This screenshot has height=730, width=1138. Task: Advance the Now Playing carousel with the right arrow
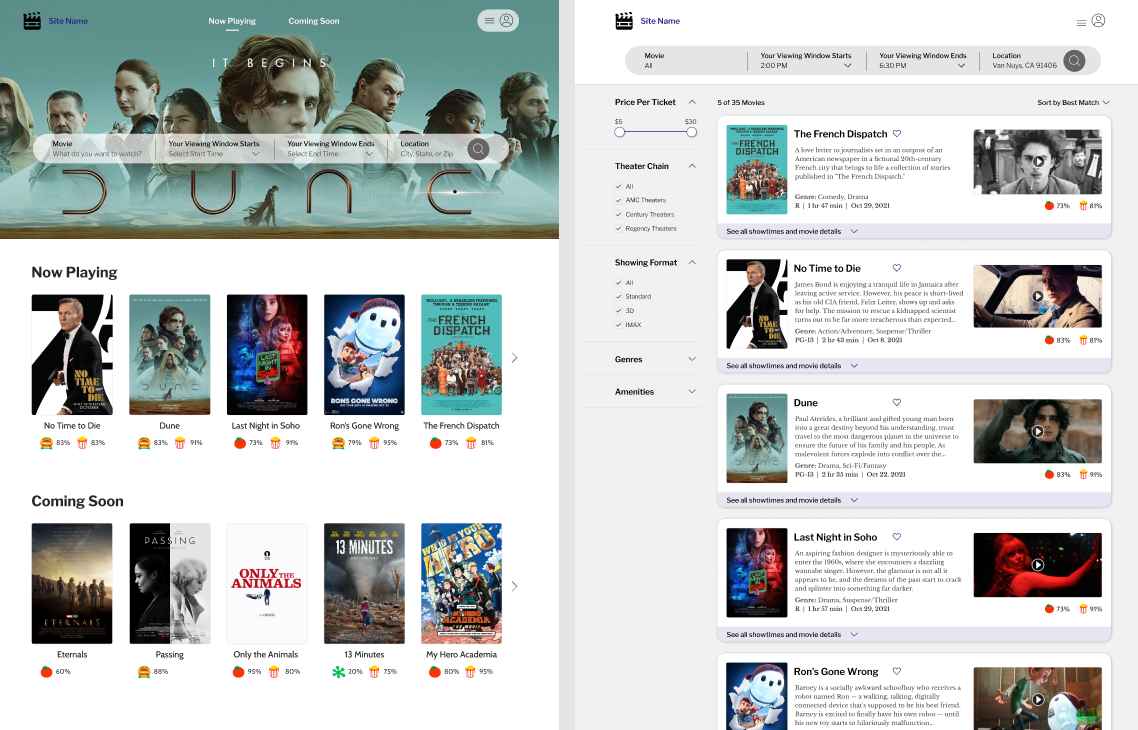point(515,358)
